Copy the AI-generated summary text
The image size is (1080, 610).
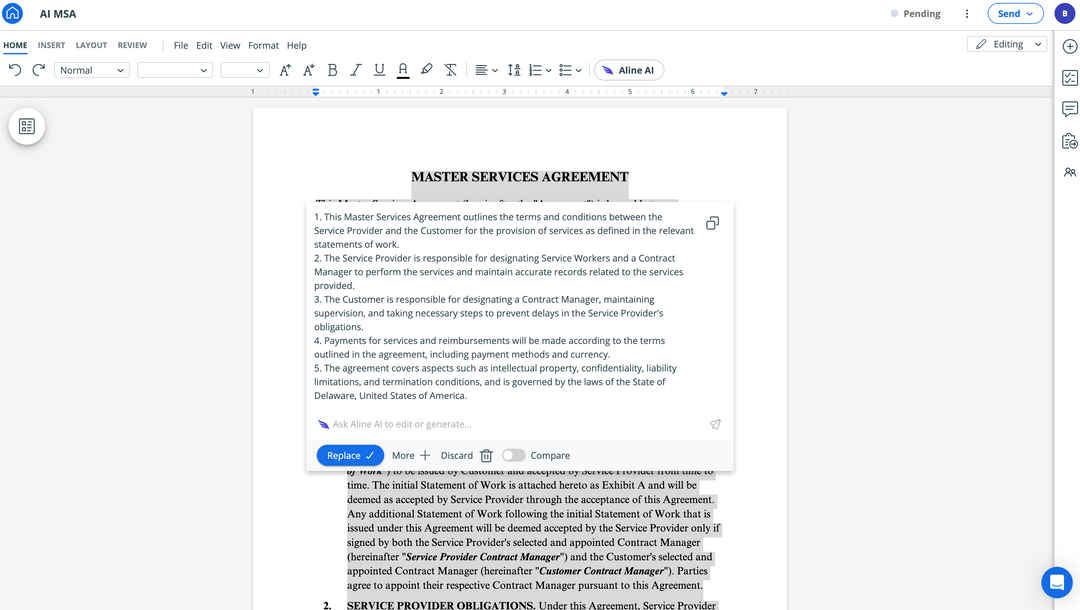tap(712, 223)
